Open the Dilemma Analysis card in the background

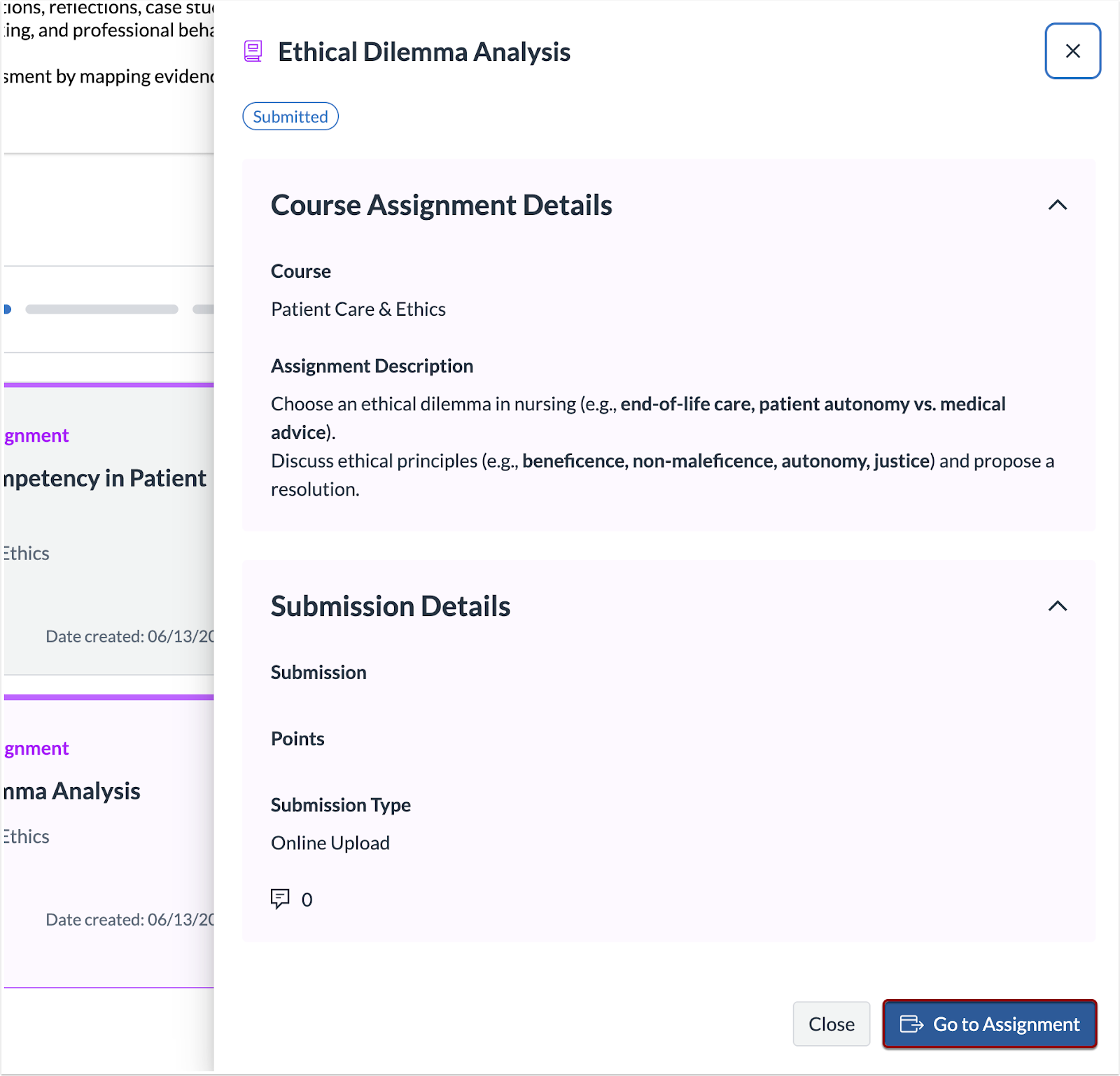72,791
